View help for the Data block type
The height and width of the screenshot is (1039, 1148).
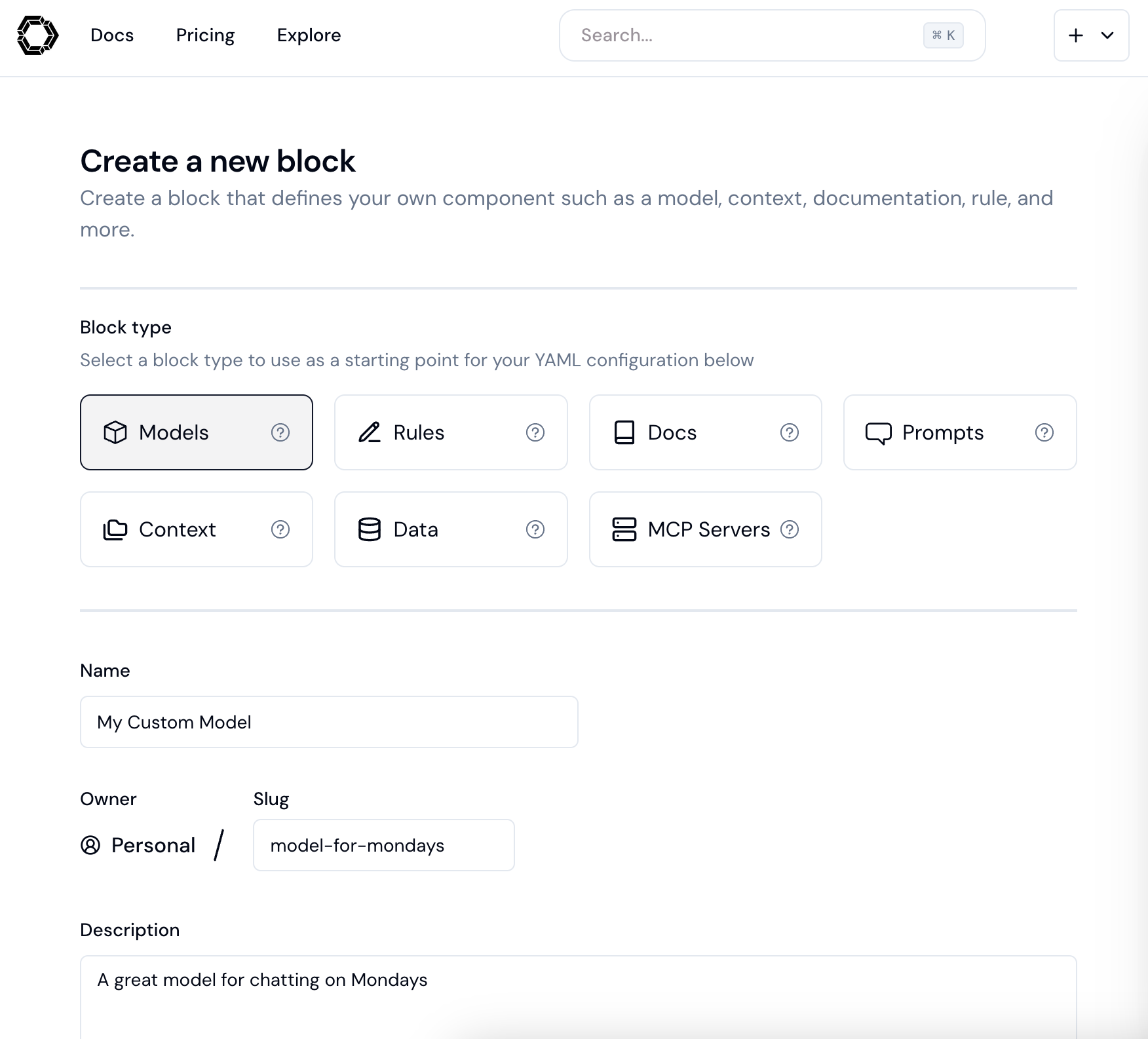click(x=535, y=529)
